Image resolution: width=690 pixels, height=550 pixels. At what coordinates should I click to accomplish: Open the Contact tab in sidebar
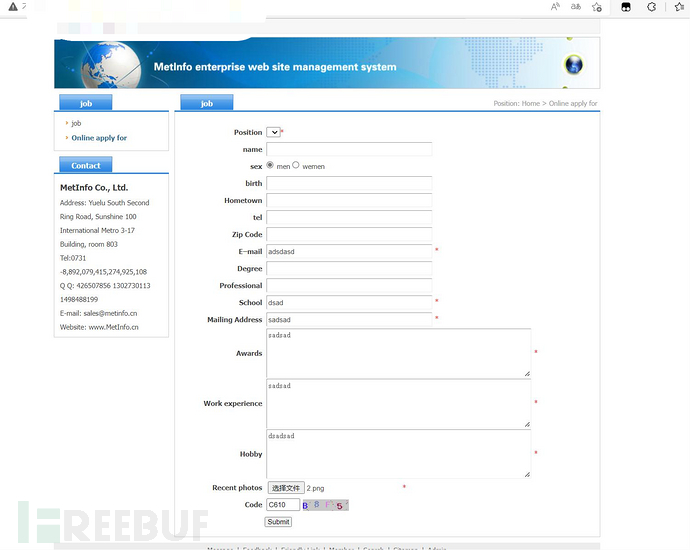(86, 165)
